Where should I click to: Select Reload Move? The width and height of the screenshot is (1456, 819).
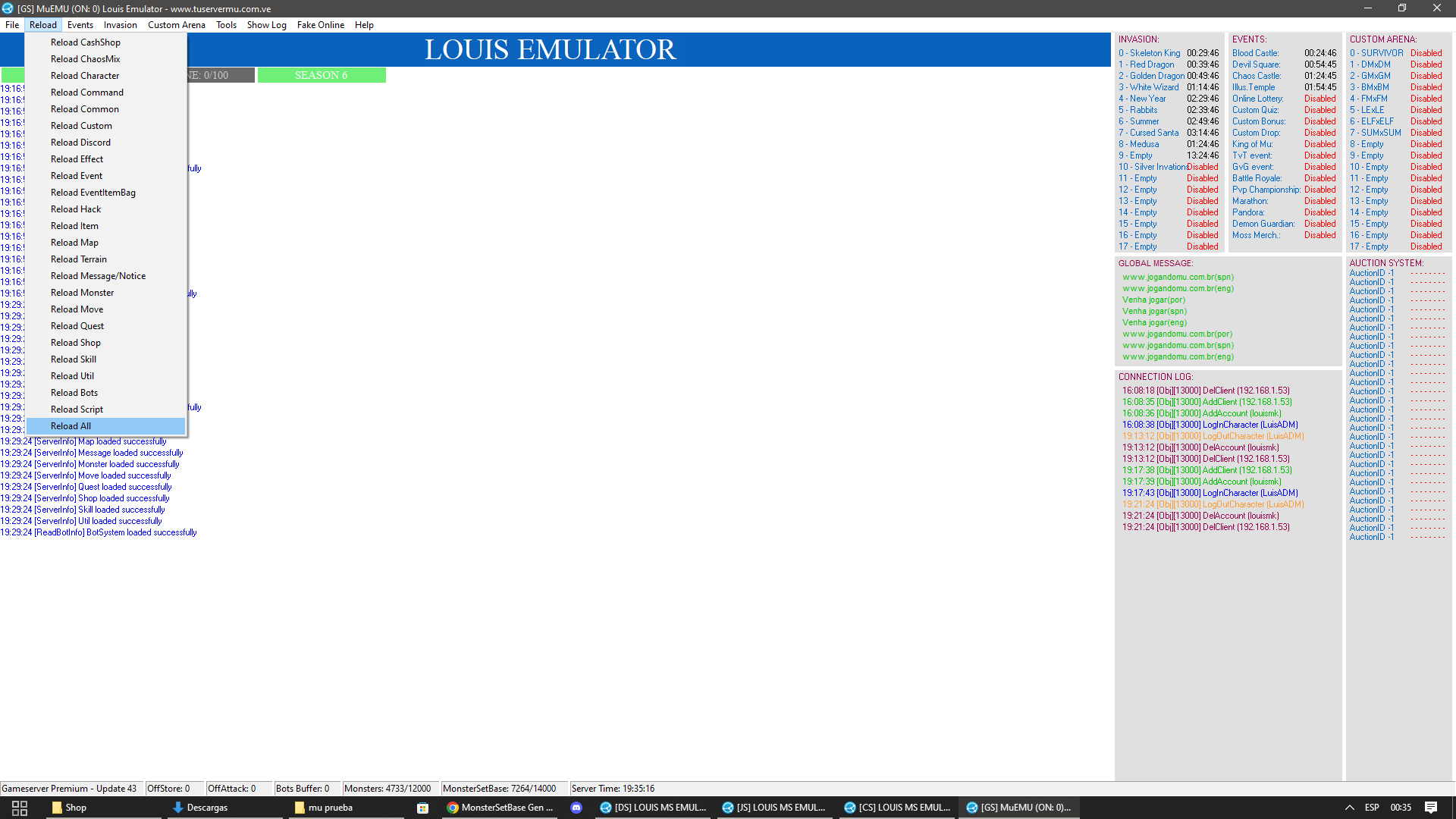click(x=106, y=309)
